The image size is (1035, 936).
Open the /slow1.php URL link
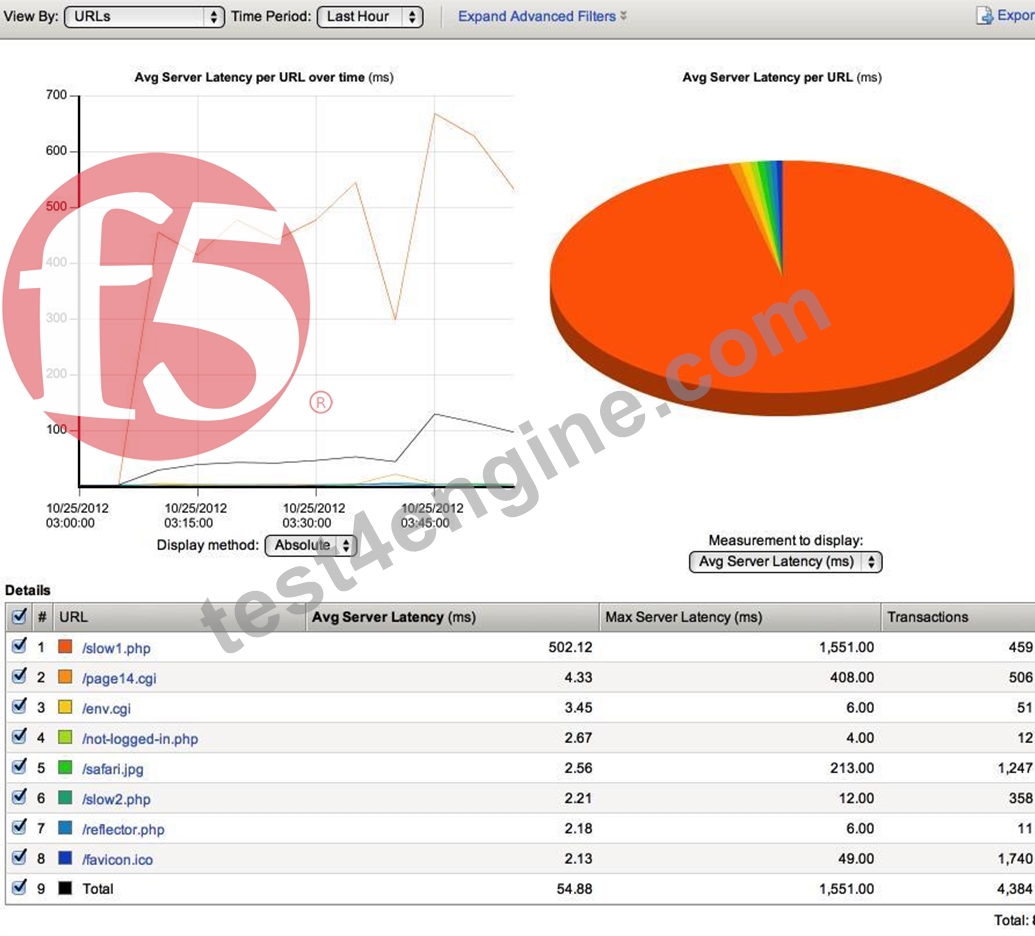[116, 648]
